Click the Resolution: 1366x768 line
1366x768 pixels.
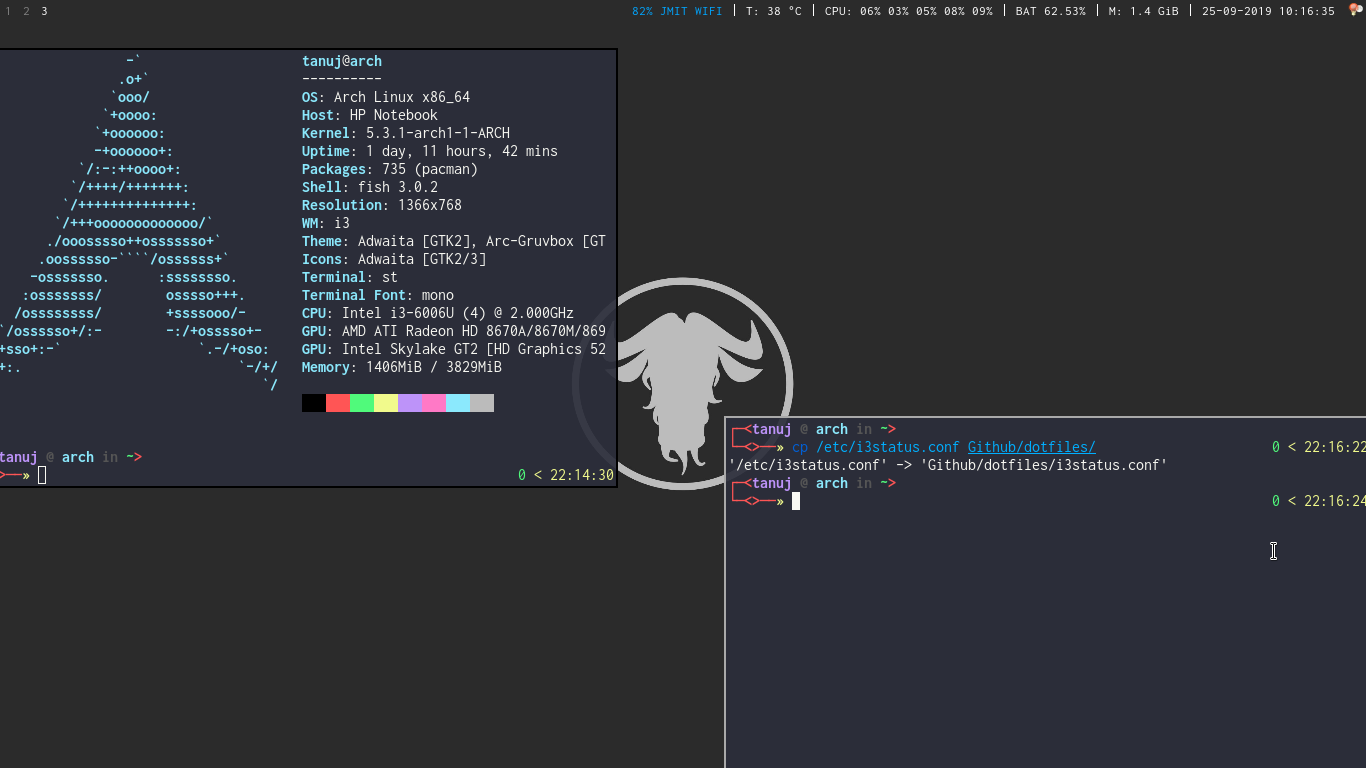coord(382,205)
